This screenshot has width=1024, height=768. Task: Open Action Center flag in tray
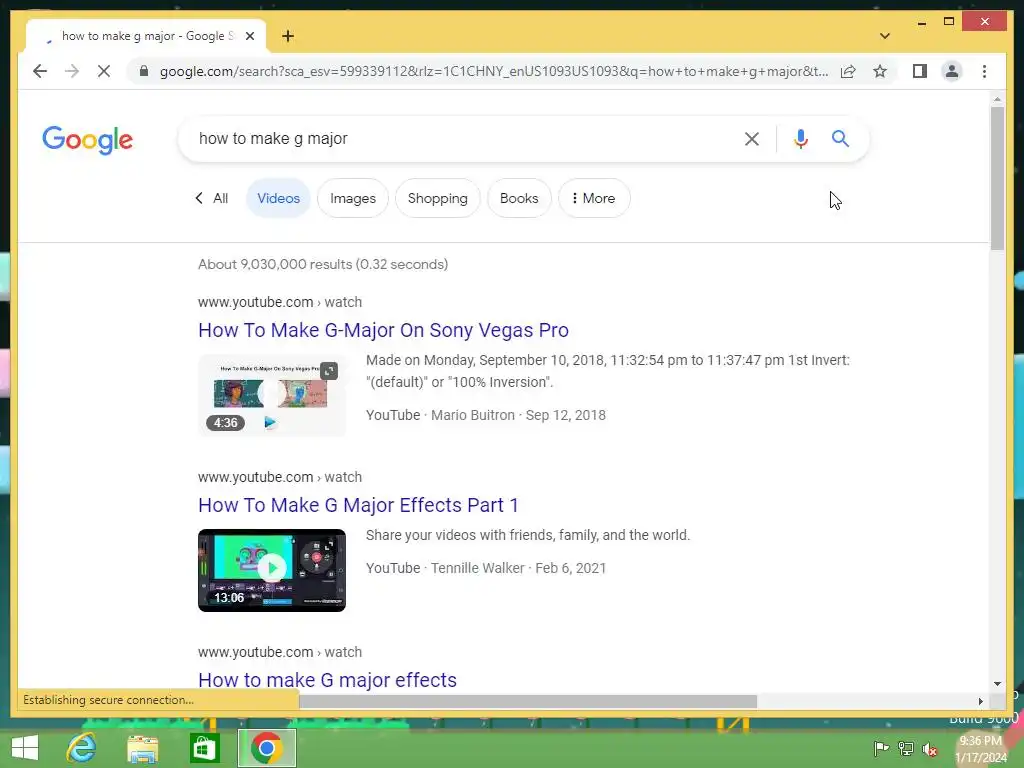[x=880, y=748]
